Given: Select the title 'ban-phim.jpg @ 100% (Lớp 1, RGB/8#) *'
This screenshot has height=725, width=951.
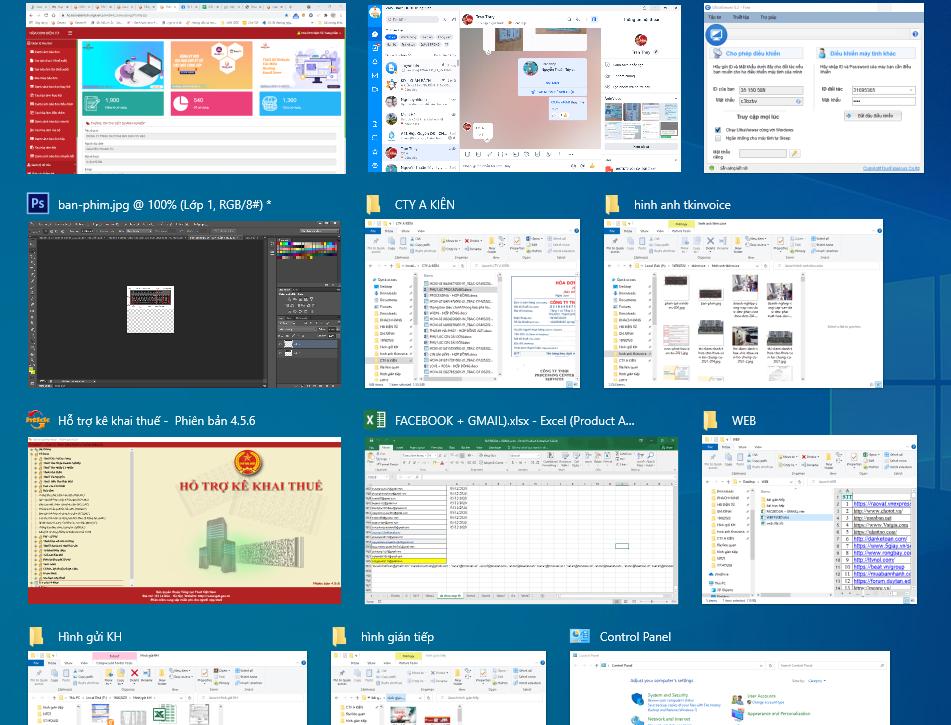Looking at the screenshot, I should pyautogui.click(x=164, y=204).
